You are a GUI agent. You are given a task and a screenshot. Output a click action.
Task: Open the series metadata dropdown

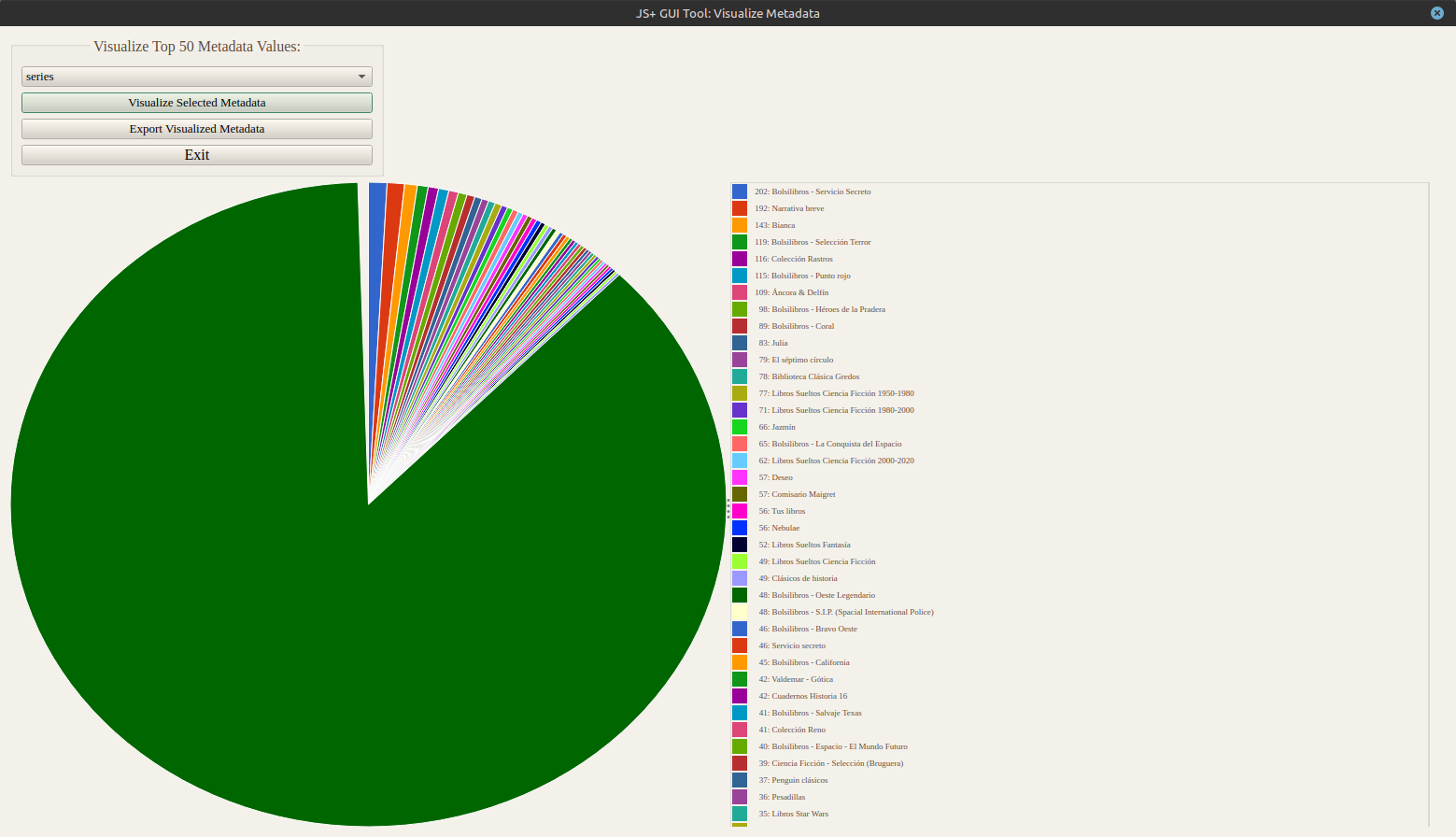[197, 77]
